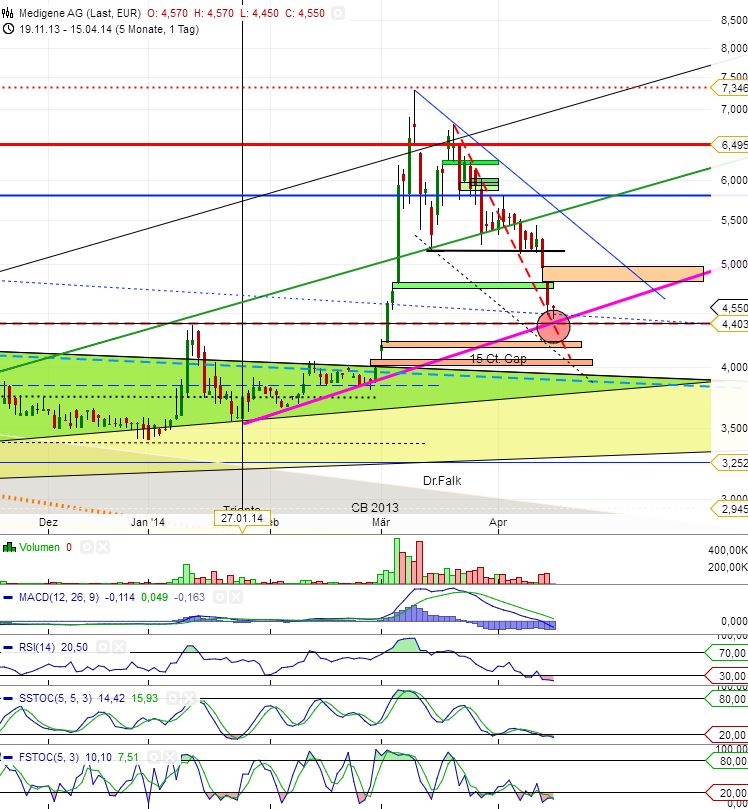The image size is (748, 809).
Task: Click the candlestick chart type icon beside Medigene AG
Action: coord(8,13)
